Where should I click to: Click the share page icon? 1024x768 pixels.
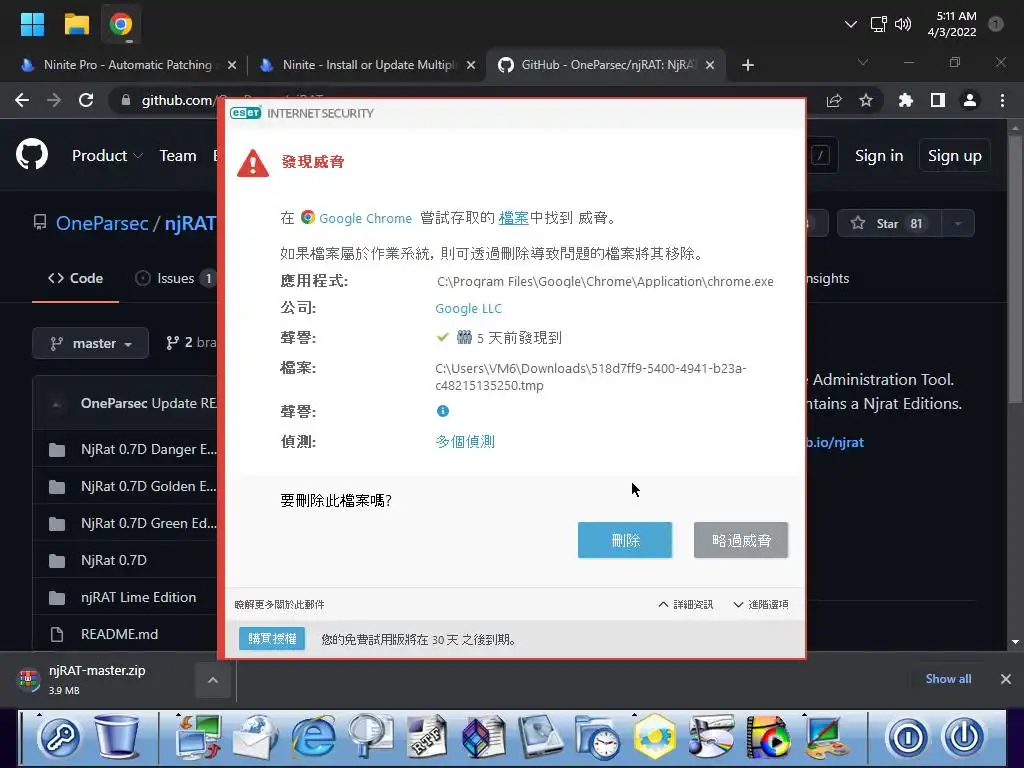point(834,101)
